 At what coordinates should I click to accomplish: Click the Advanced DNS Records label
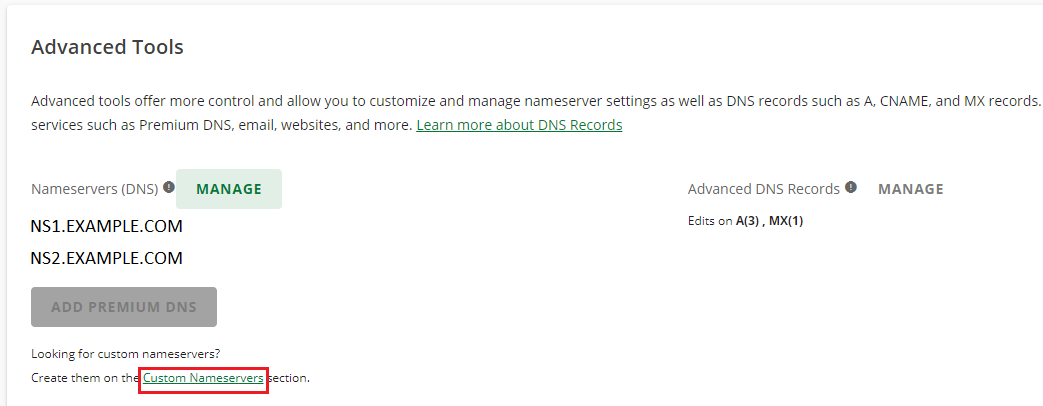763,189
